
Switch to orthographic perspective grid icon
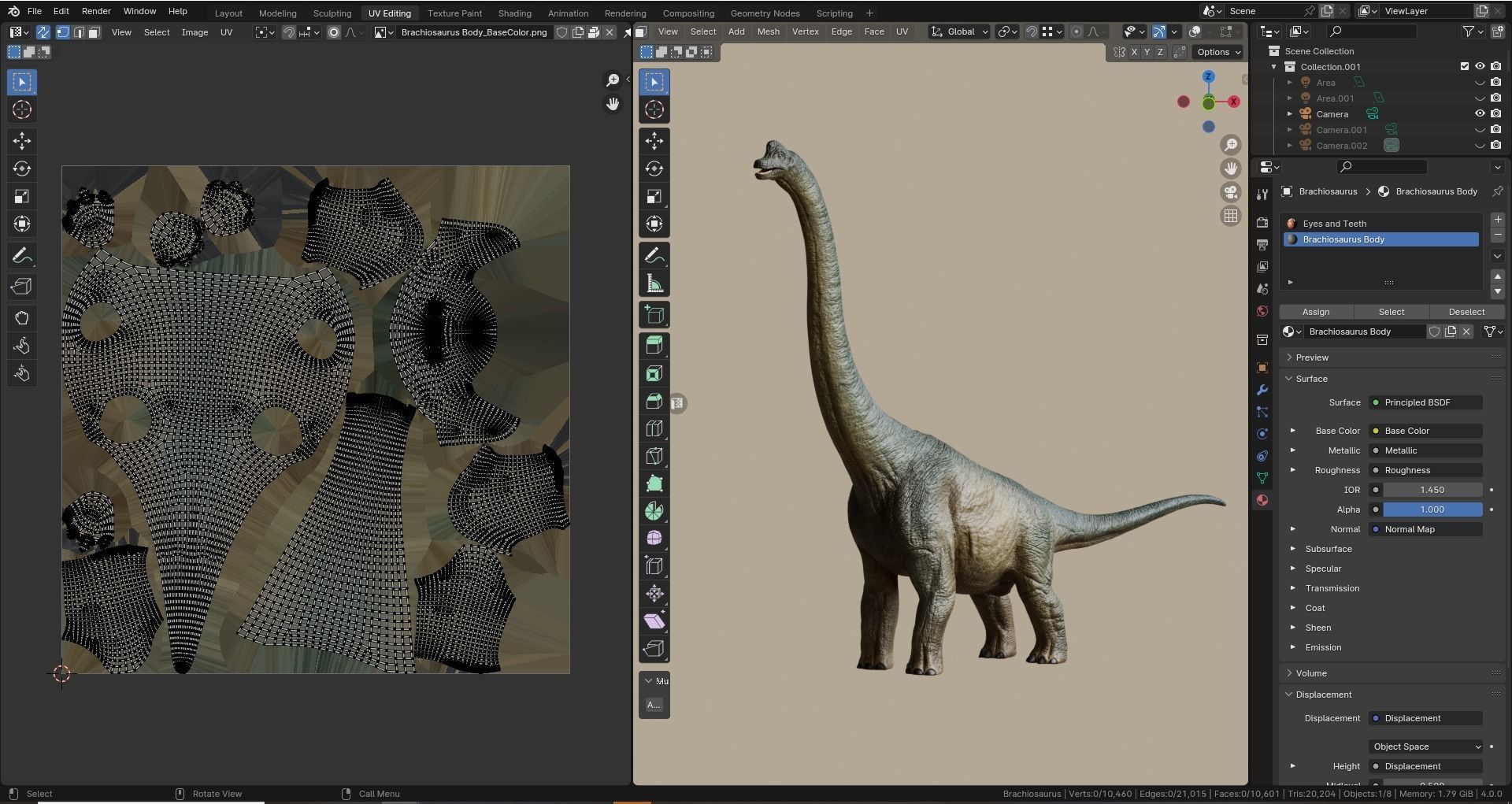pyautogui.click(x=1231, y=216)
